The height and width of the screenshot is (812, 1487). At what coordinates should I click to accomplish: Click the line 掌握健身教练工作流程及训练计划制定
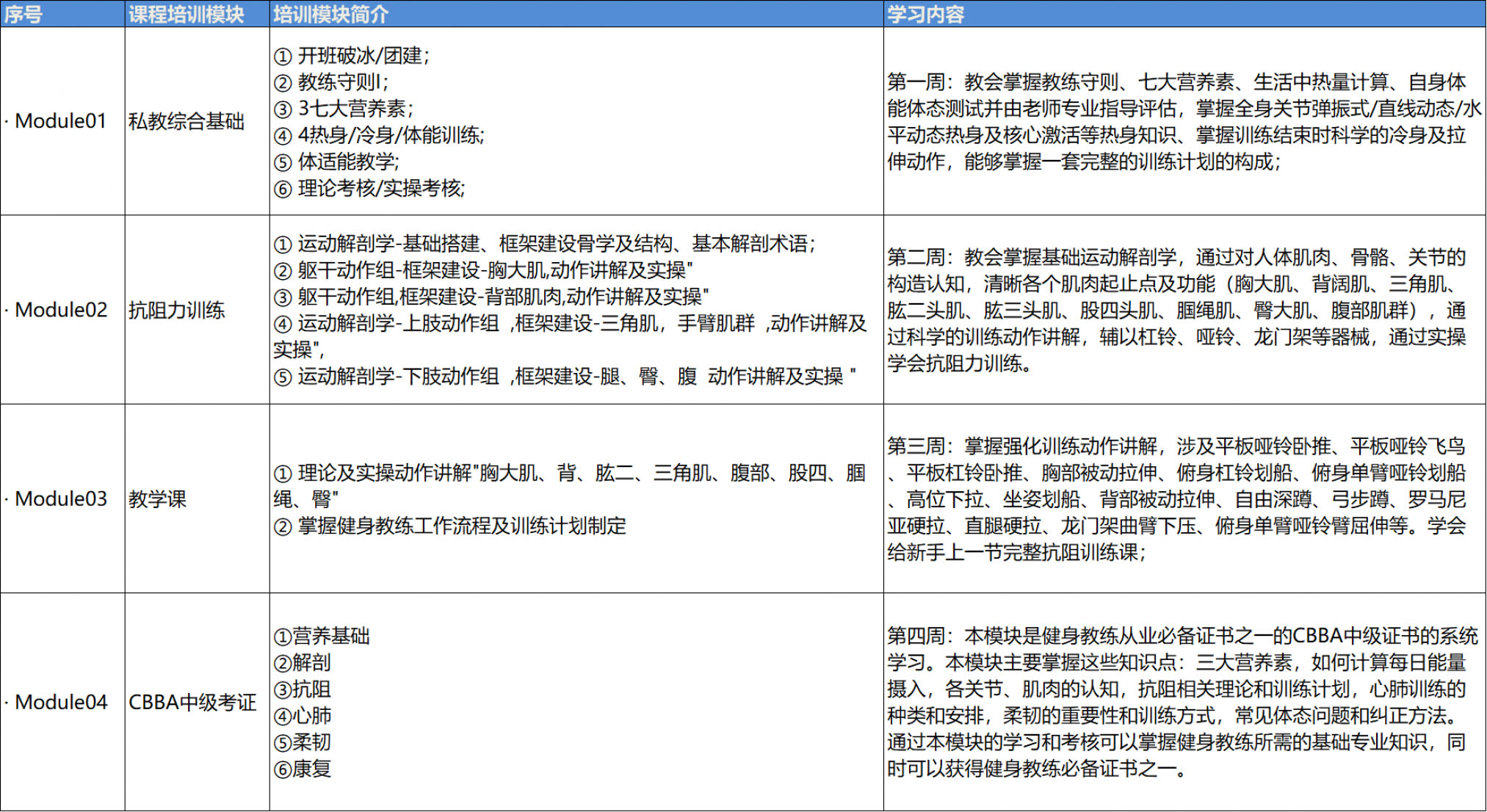(450, 526)
